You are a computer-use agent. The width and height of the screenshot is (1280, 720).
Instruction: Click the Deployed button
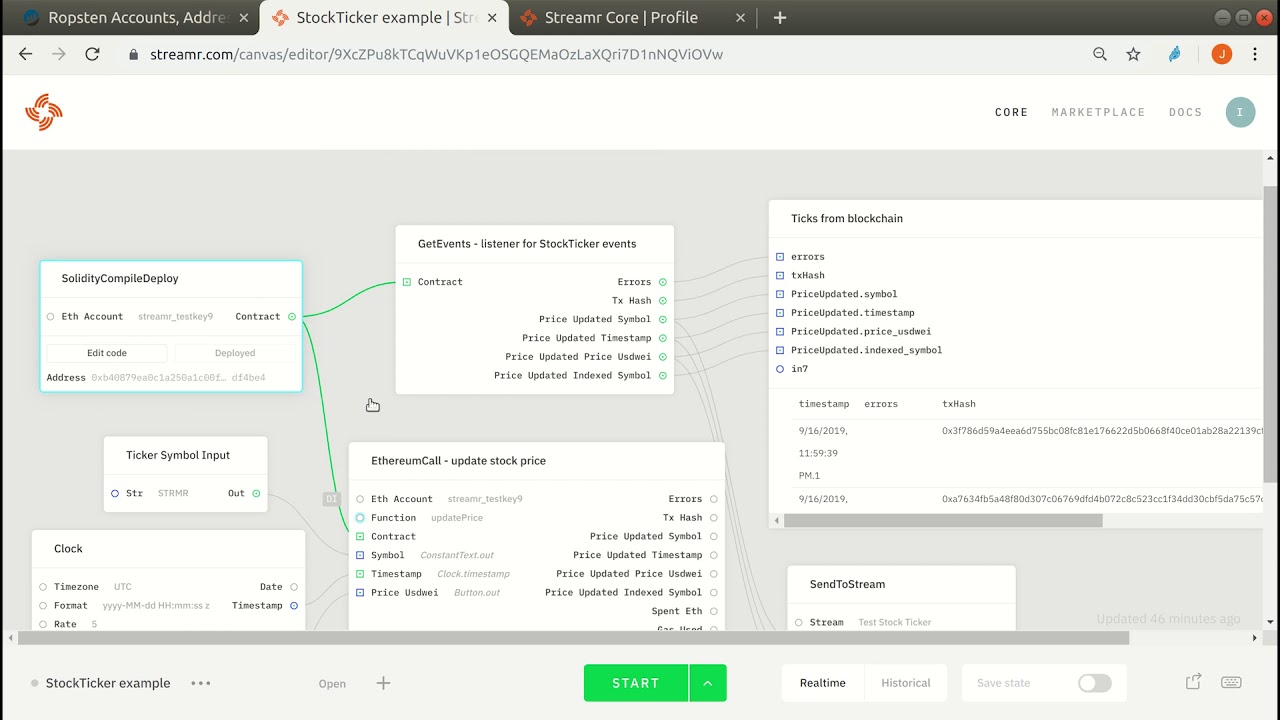pos(235,353)
